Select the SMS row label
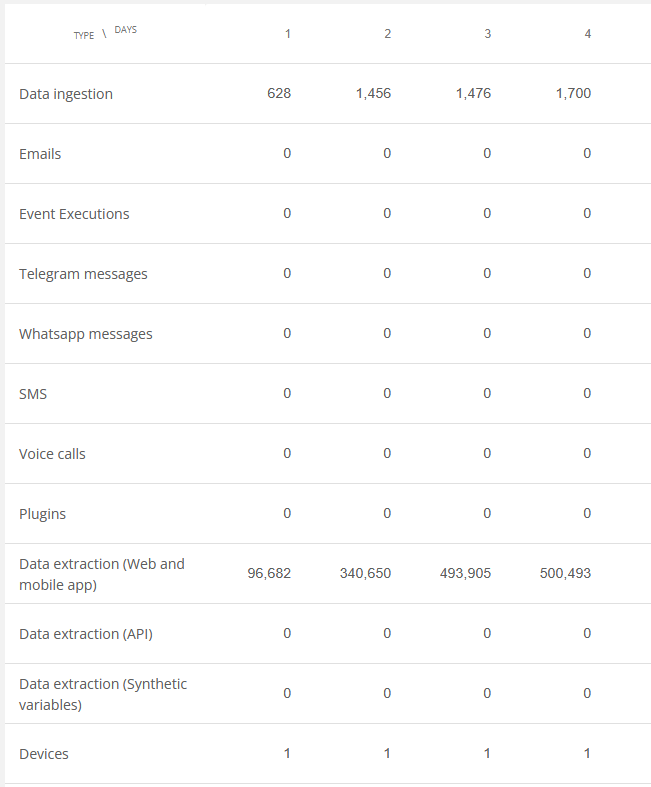The image size is (651, 787). coord(33,394)
